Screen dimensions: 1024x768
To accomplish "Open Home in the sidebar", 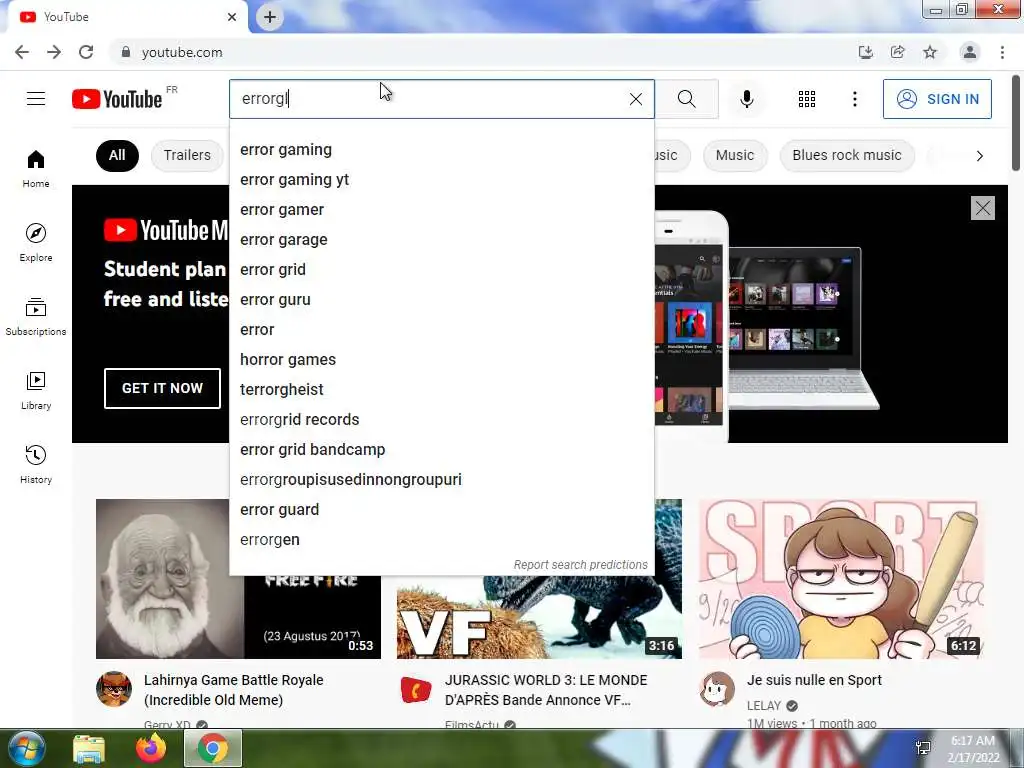I will point(36,169).
